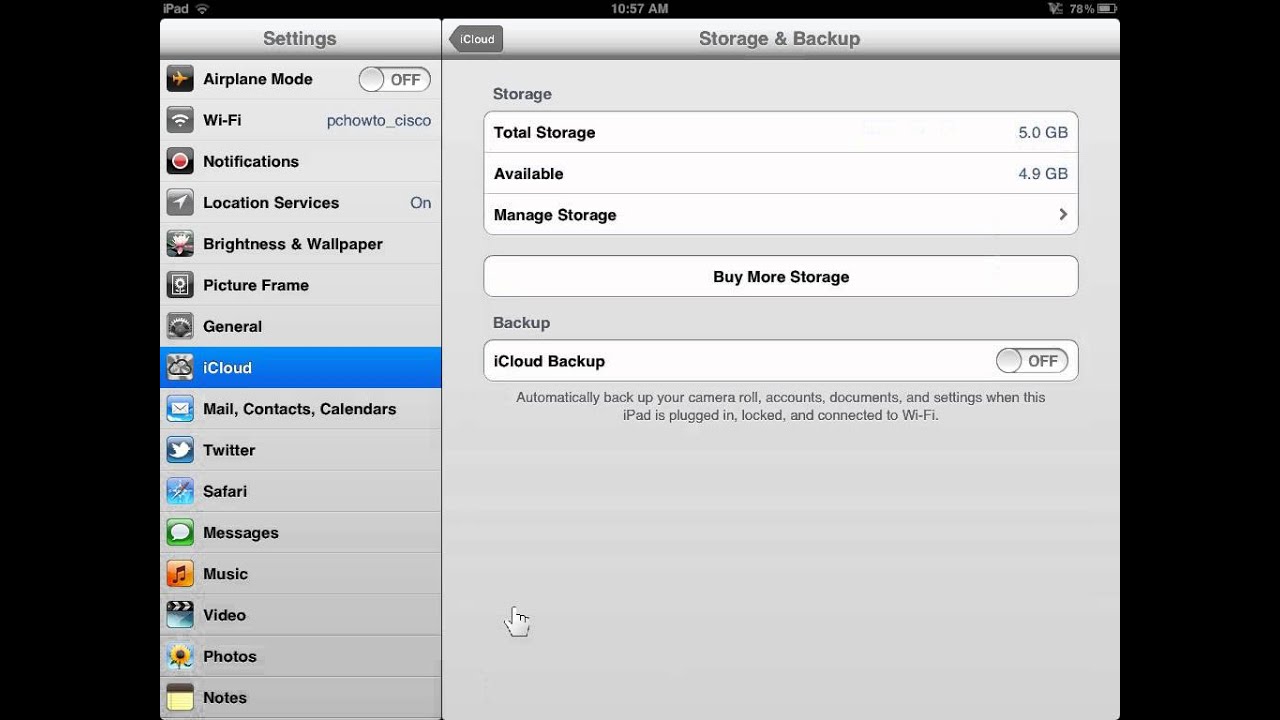Tap the 5.0 GB total value
This screenshot has height=720, width=1280.
click(x=1043, y=132)
